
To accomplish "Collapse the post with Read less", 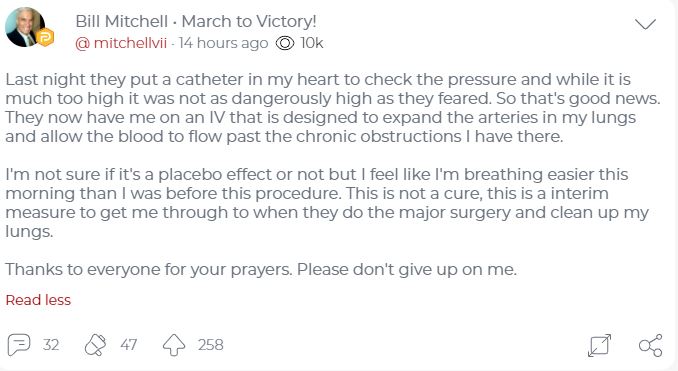I will (38, 300).
